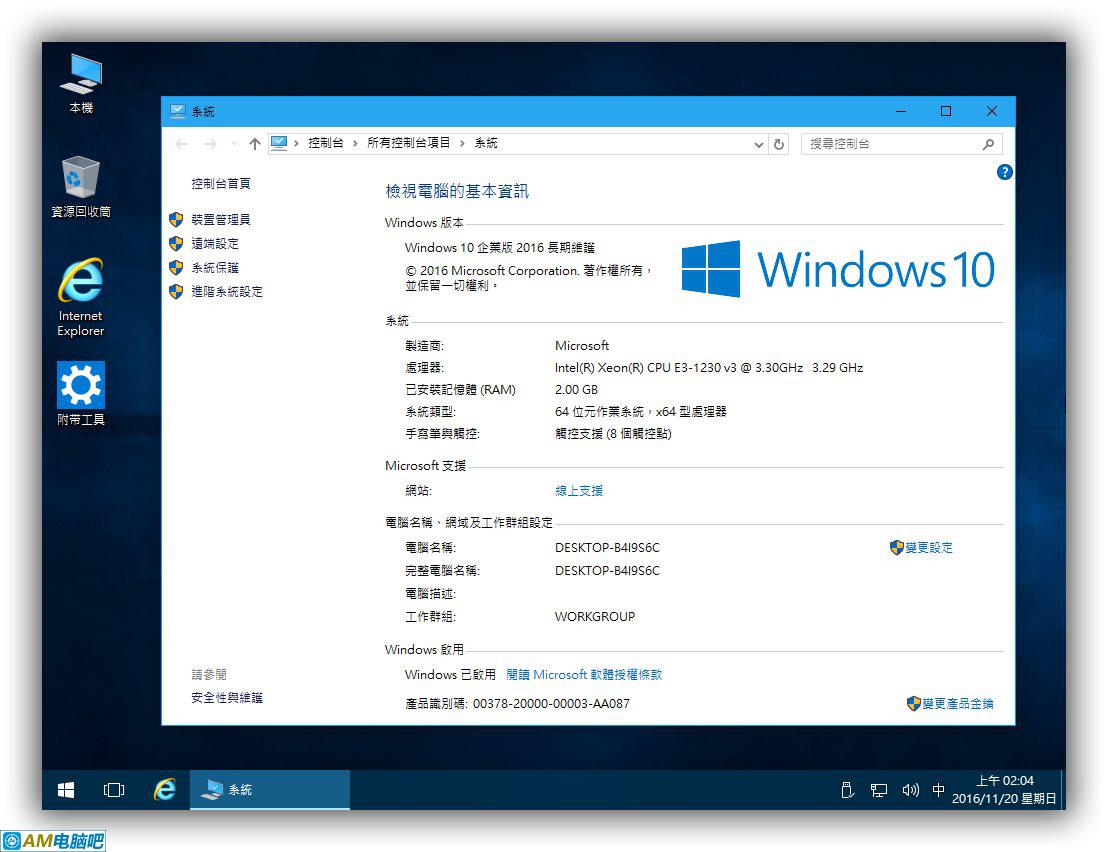
Task: Open the 資源回收筒 recycle bin icon
Action: pyautogui.click(x=81, y=187)
